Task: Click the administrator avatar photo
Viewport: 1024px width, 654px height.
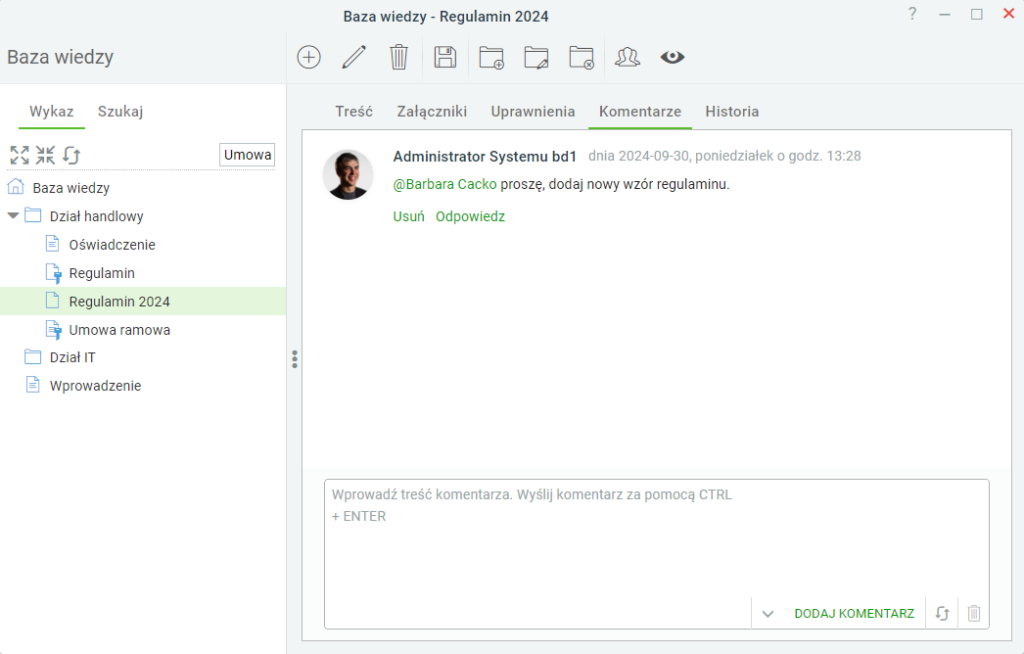Action: coord(348,174)
